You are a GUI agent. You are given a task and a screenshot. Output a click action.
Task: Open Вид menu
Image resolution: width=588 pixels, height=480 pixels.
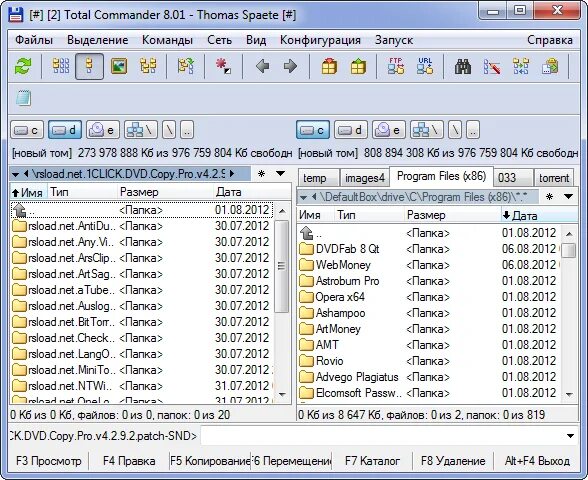(256, 40)
